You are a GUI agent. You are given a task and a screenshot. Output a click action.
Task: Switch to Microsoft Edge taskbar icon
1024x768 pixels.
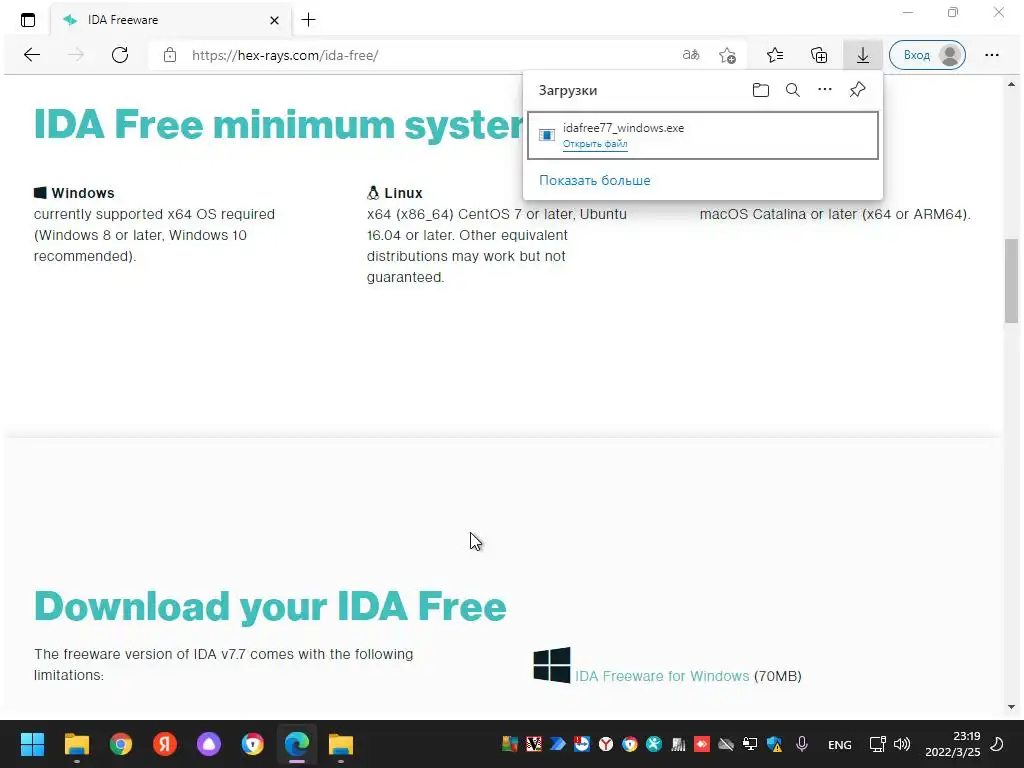click(297, 744)
